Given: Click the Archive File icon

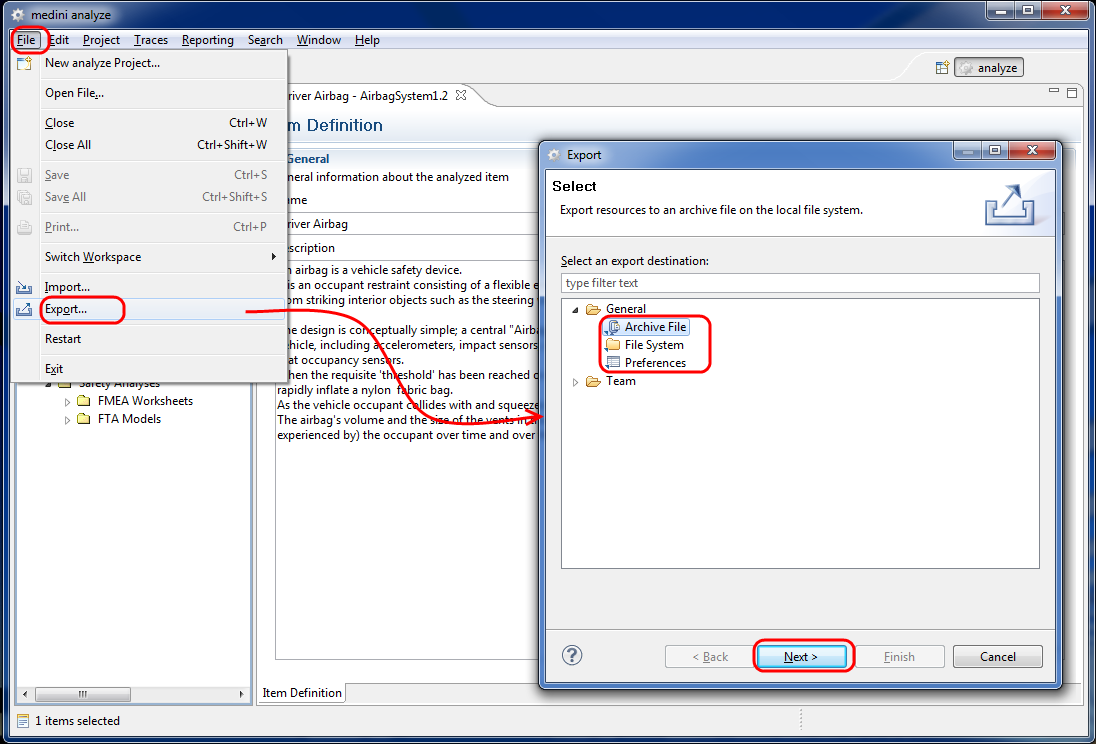Looking at the screenshot, I should (612, 327).
